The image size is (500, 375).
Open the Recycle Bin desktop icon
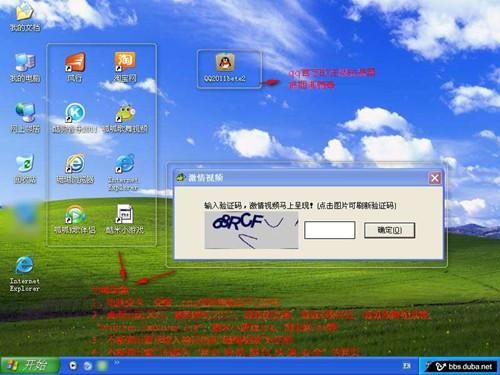(25, 164)
